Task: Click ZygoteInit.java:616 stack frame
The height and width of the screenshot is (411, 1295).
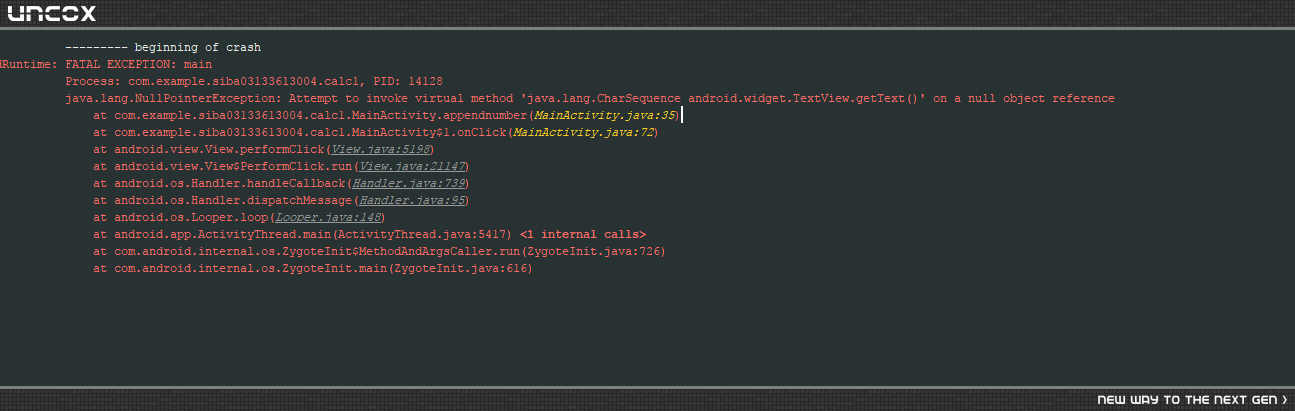Action: point(313,269)
